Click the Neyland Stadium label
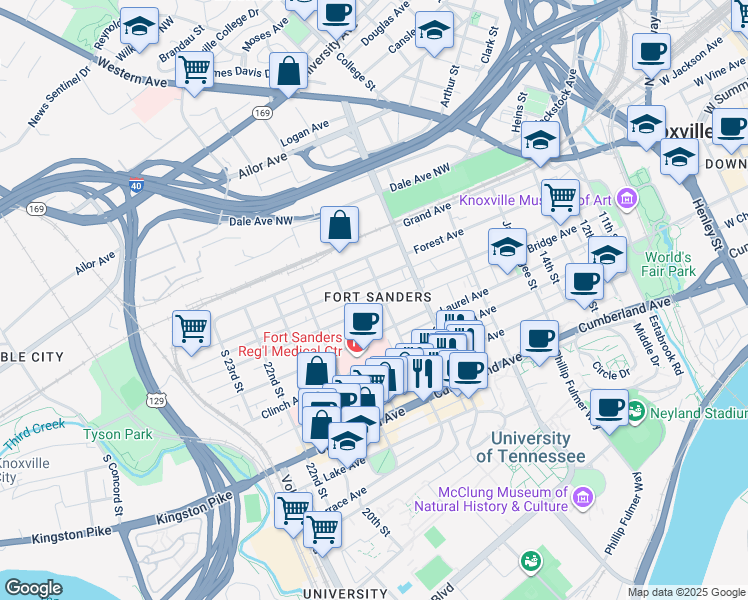Viewport: 748px width, 600px height. pos(698,413)
